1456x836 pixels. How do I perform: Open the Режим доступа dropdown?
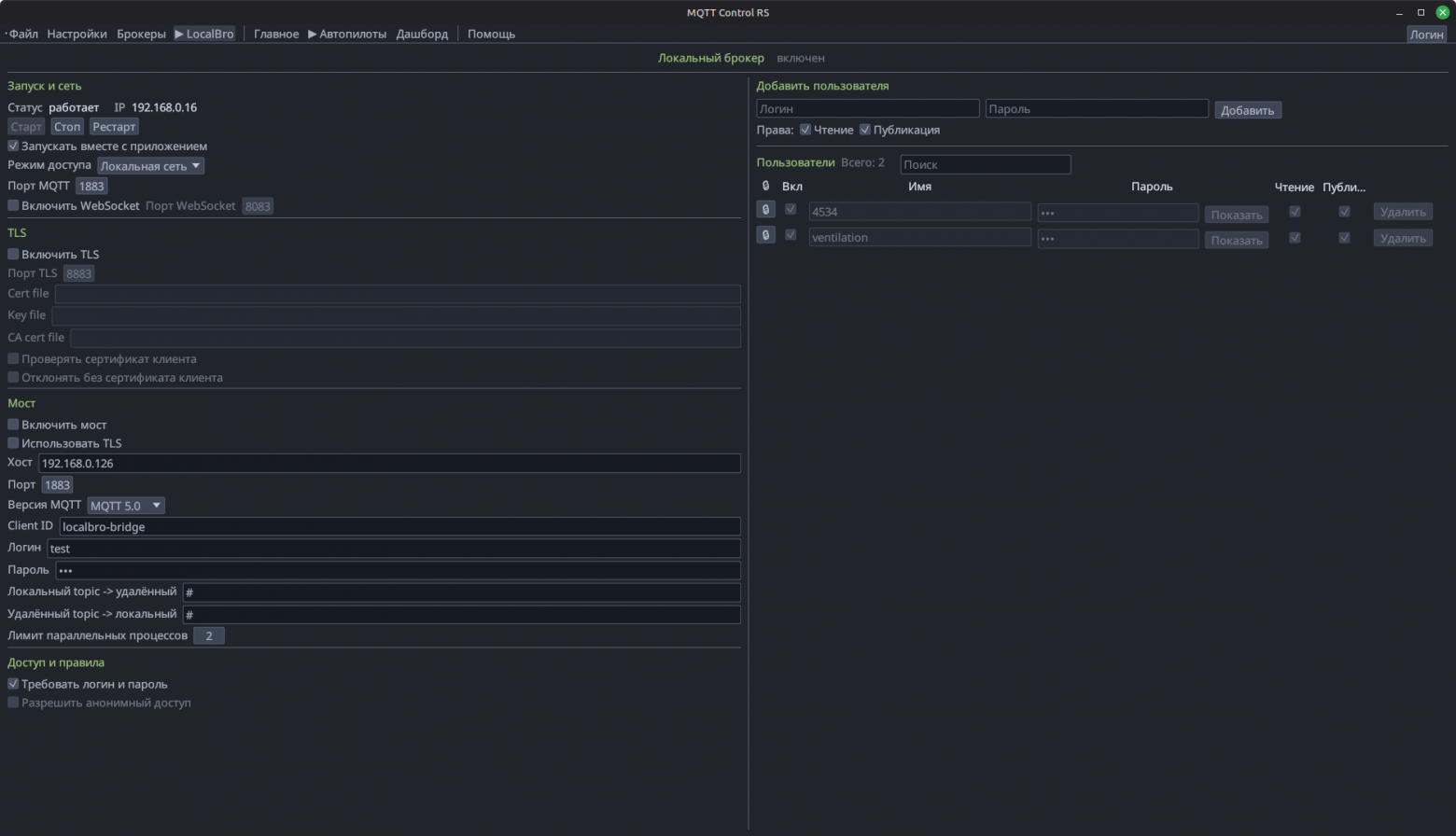click(x=150, y=166)
